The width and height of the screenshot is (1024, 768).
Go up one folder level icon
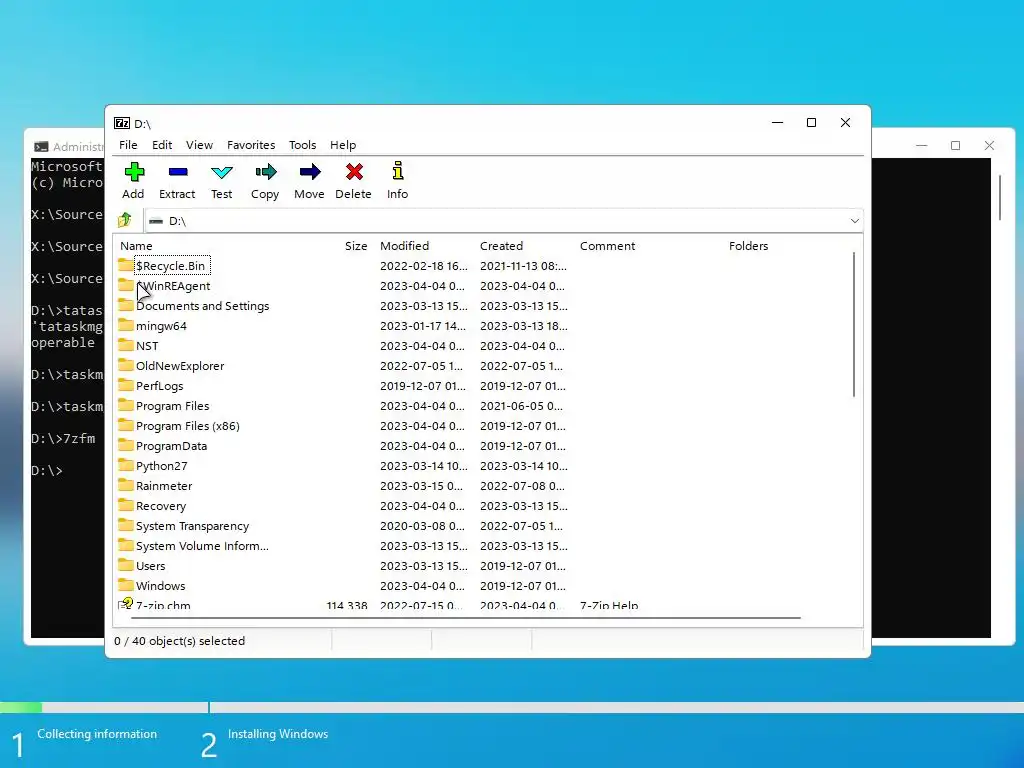pos(125,220)
